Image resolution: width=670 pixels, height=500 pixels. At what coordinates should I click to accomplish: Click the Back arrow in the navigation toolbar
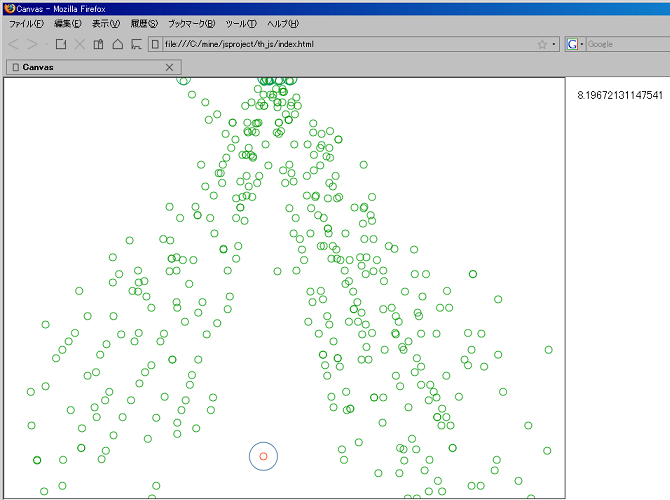(x=14, y=44)
